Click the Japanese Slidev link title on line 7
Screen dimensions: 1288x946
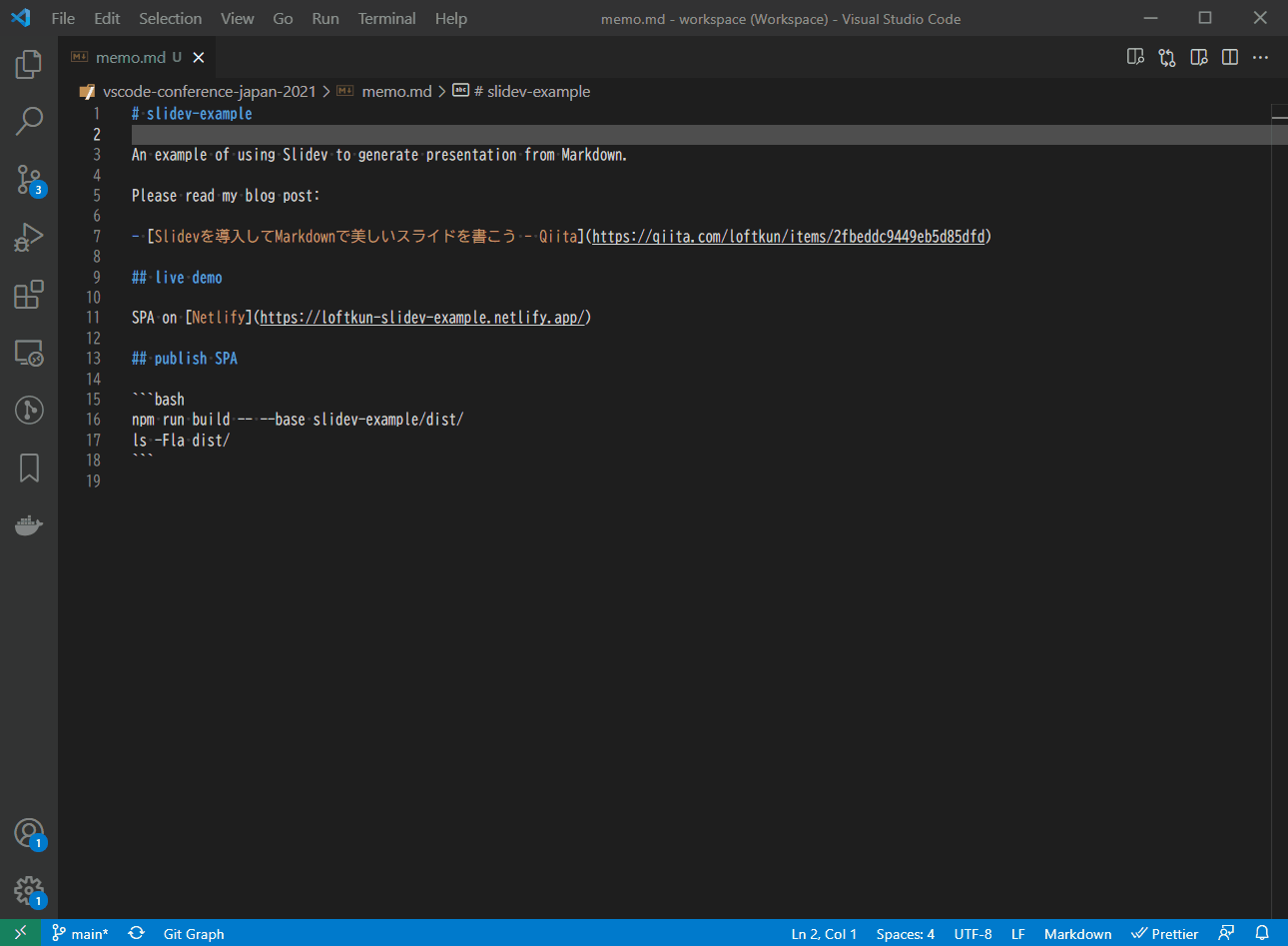pos(365,237)
